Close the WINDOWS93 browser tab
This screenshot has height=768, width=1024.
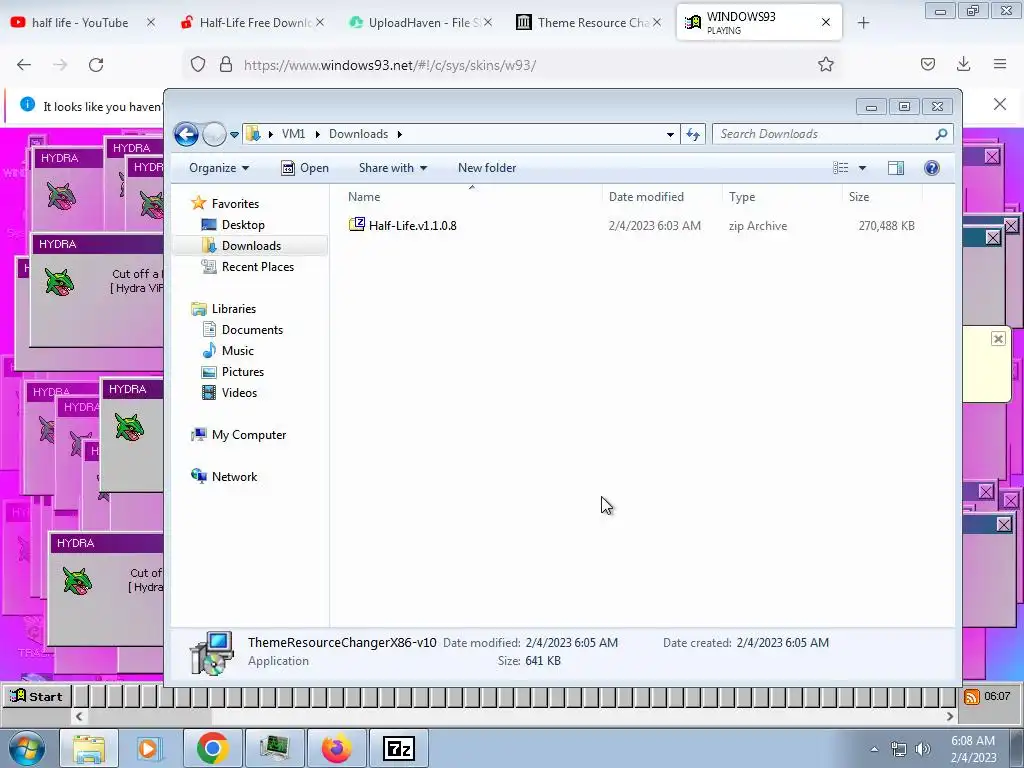(x=826, y=22)
